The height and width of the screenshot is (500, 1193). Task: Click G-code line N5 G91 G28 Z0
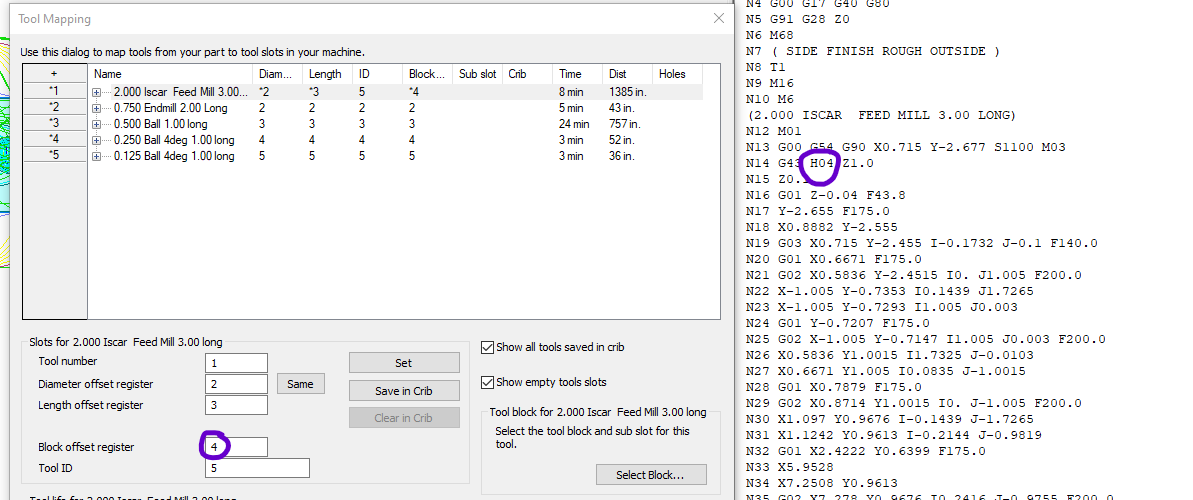pos(797,19)
